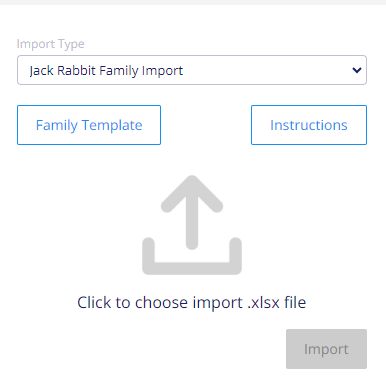The image size is (386, 386).
Task: Open the Import Type dropdown
Action: pyautogui.click(x=192, y=70)
